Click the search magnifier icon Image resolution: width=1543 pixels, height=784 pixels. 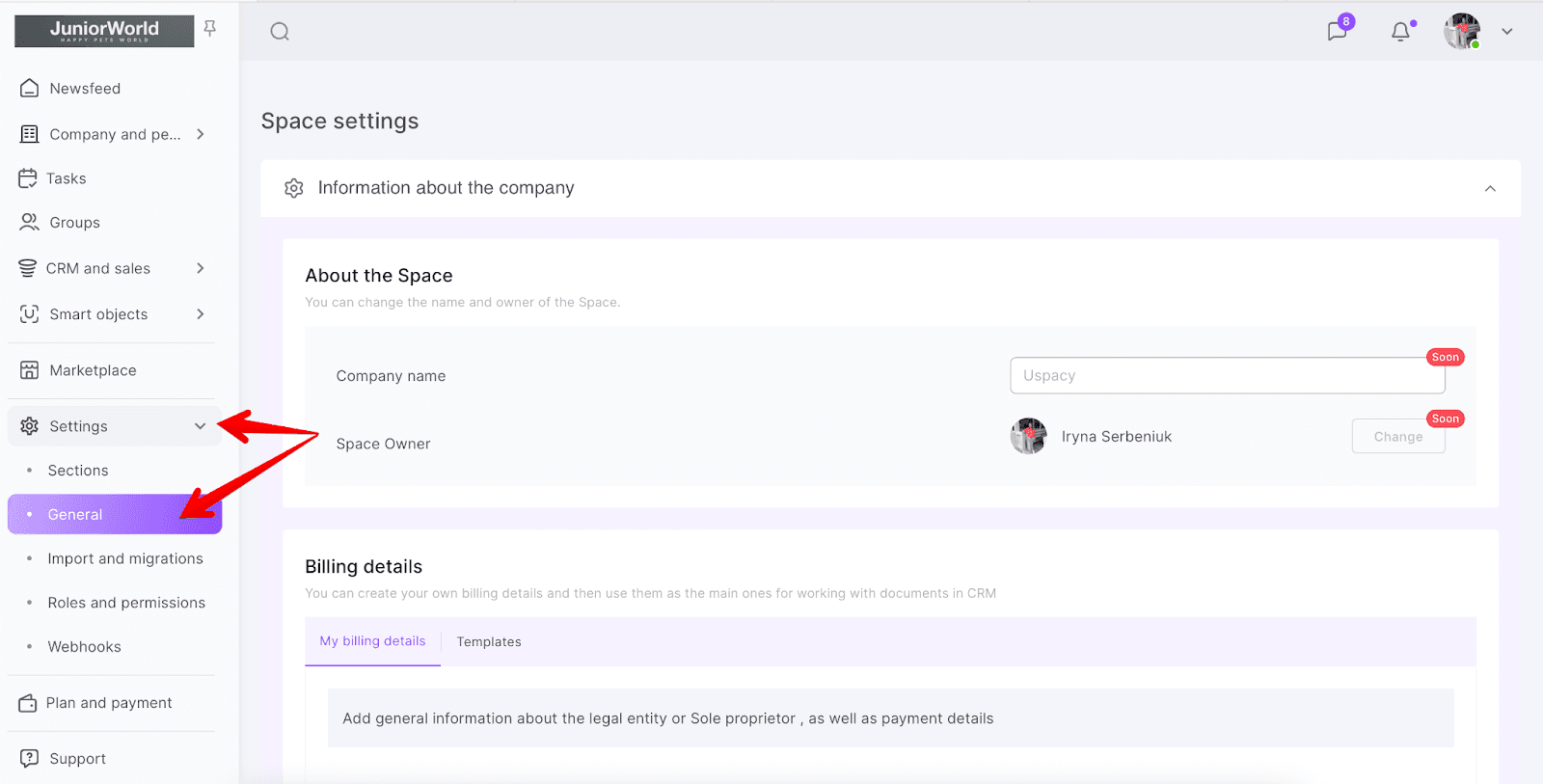pos(280,32)
